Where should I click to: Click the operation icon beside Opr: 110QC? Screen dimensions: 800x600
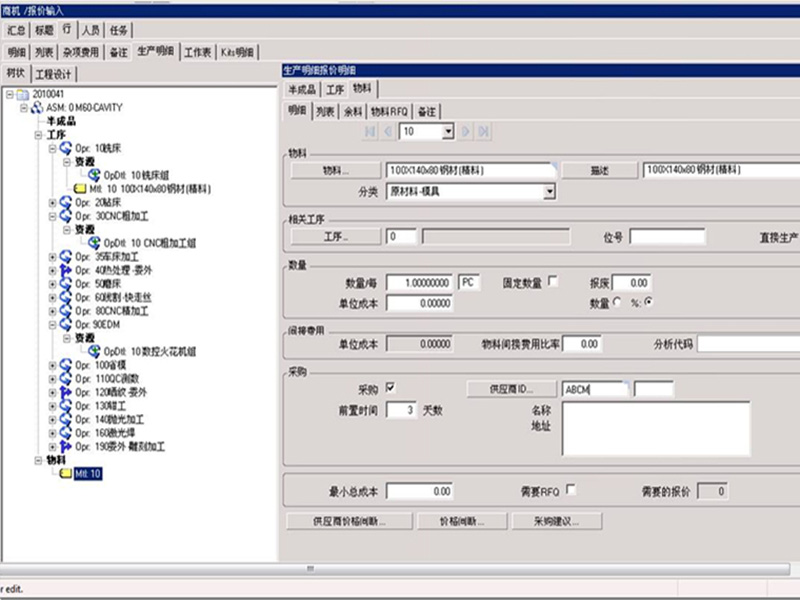66,379
